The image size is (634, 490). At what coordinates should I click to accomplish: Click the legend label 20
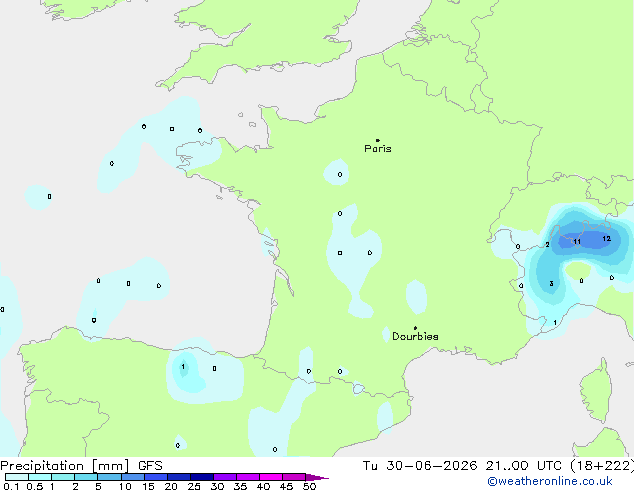[x=171, y=486]
